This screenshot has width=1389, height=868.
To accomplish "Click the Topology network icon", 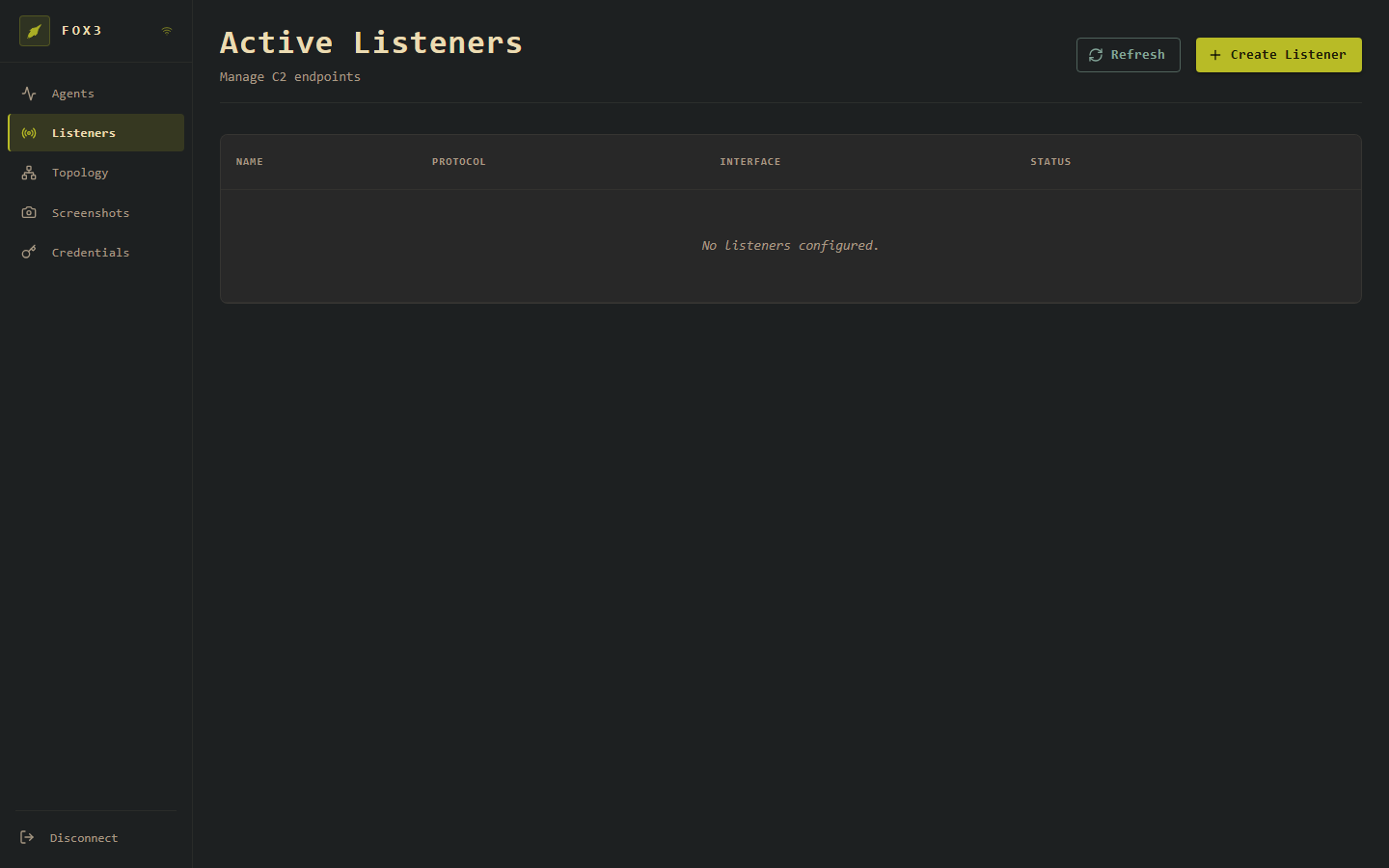I will [x=29, y=173].
